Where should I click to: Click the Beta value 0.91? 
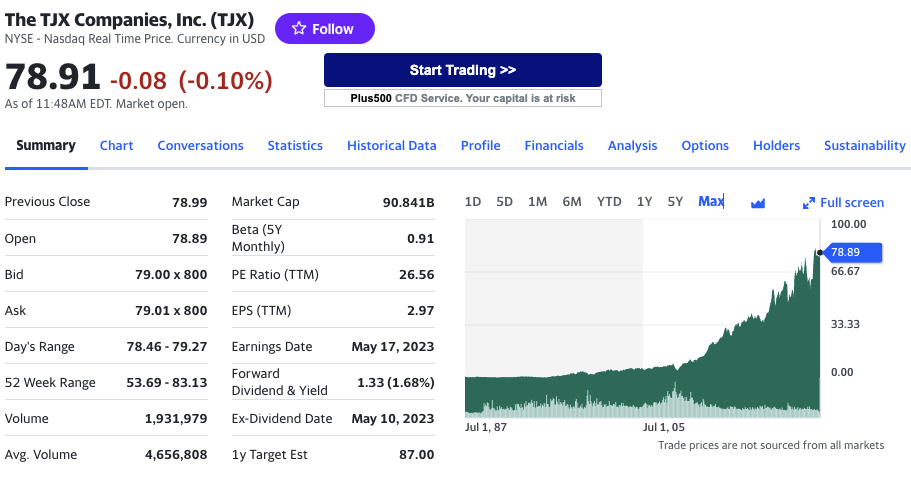coord(421,238)
